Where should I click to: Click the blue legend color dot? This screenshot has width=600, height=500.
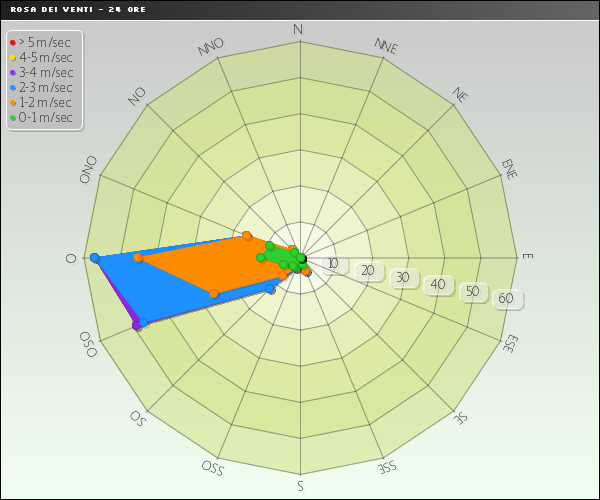tap(13, 88)
